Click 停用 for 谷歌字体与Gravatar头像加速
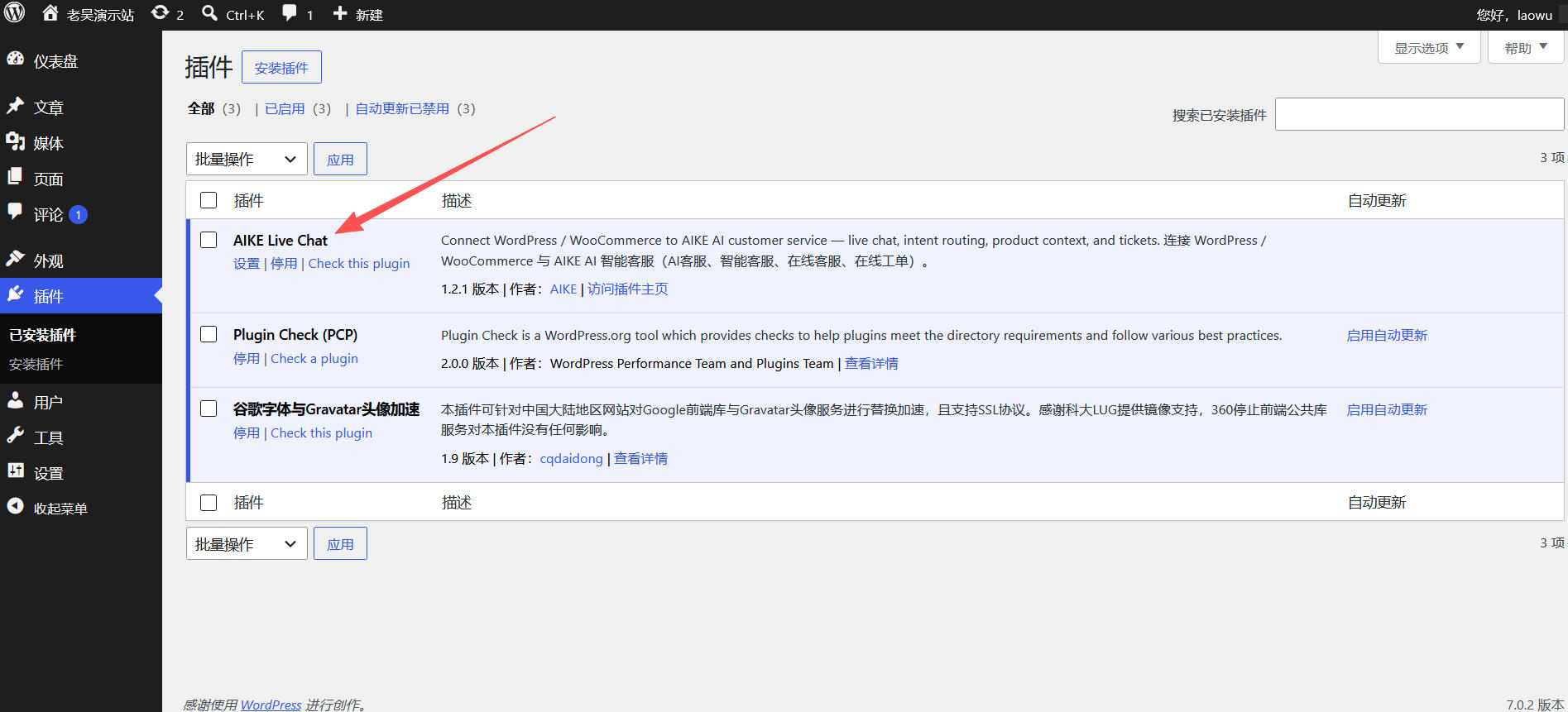The image size is (1568, 712). pyautogui.click(x=247, y=433)
